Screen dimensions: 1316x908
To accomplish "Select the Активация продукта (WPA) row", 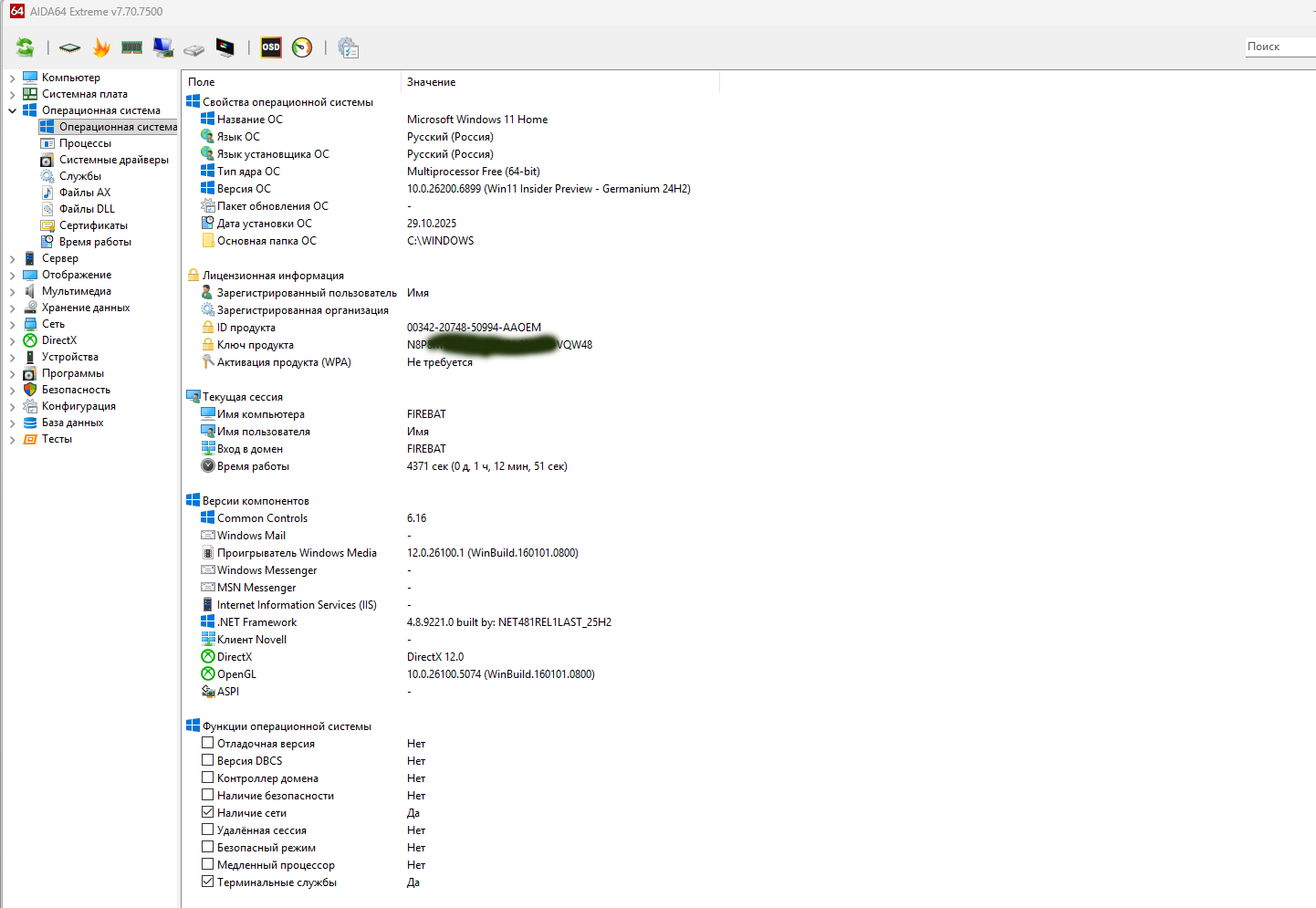I will click(451, 362).
